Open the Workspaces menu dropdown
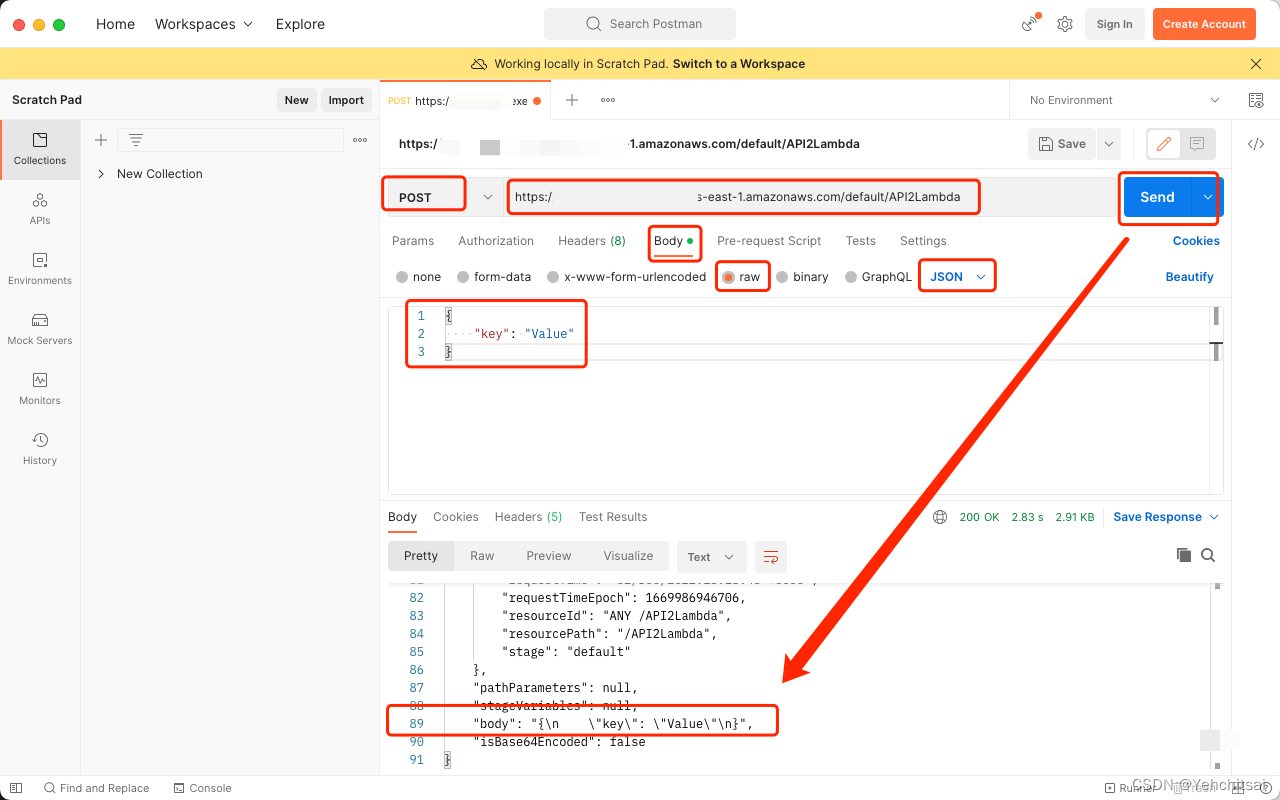Screen dimensions: 1280x800 click(204, 24)
